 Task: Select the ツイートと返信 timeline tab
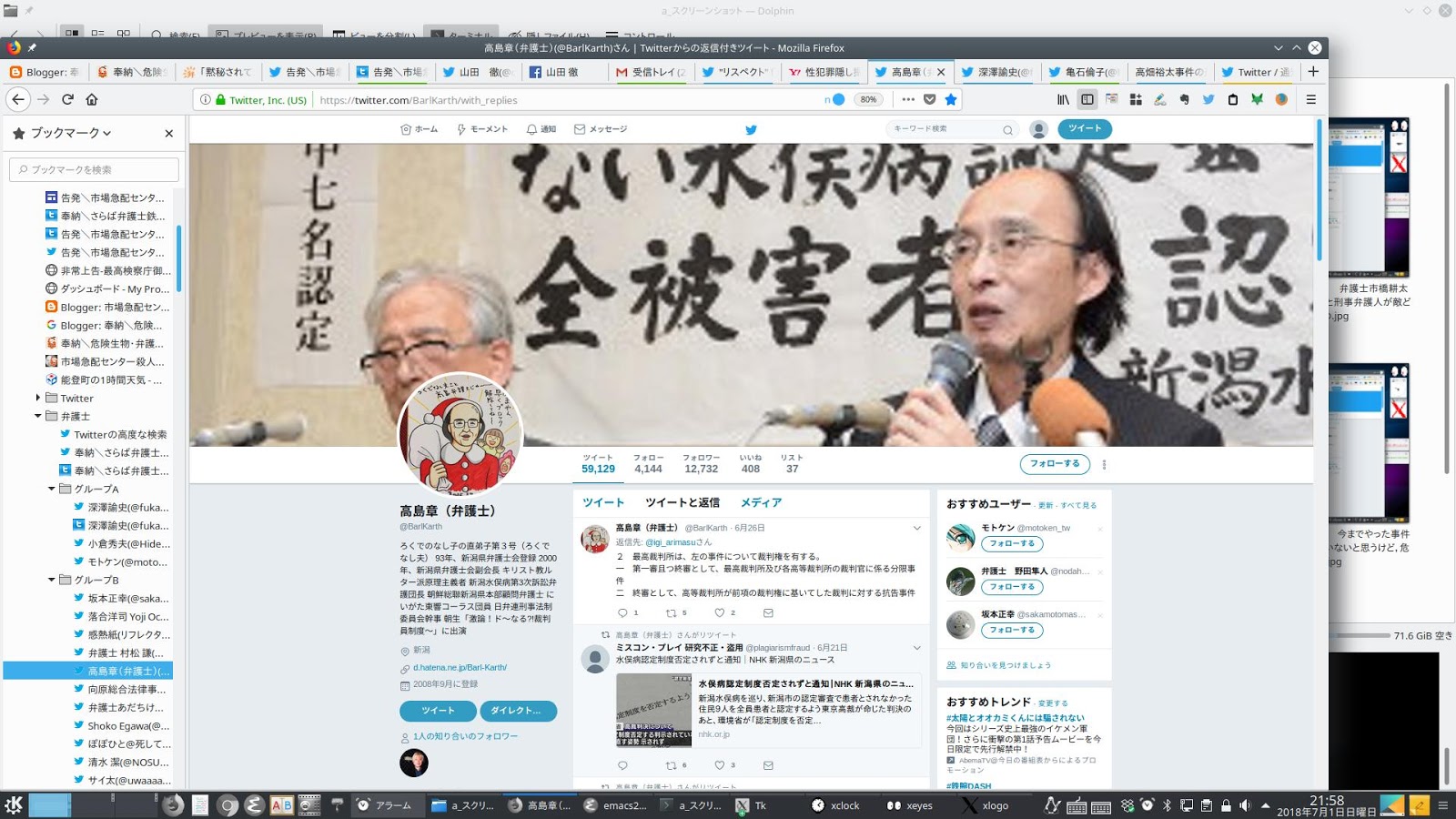682,502
